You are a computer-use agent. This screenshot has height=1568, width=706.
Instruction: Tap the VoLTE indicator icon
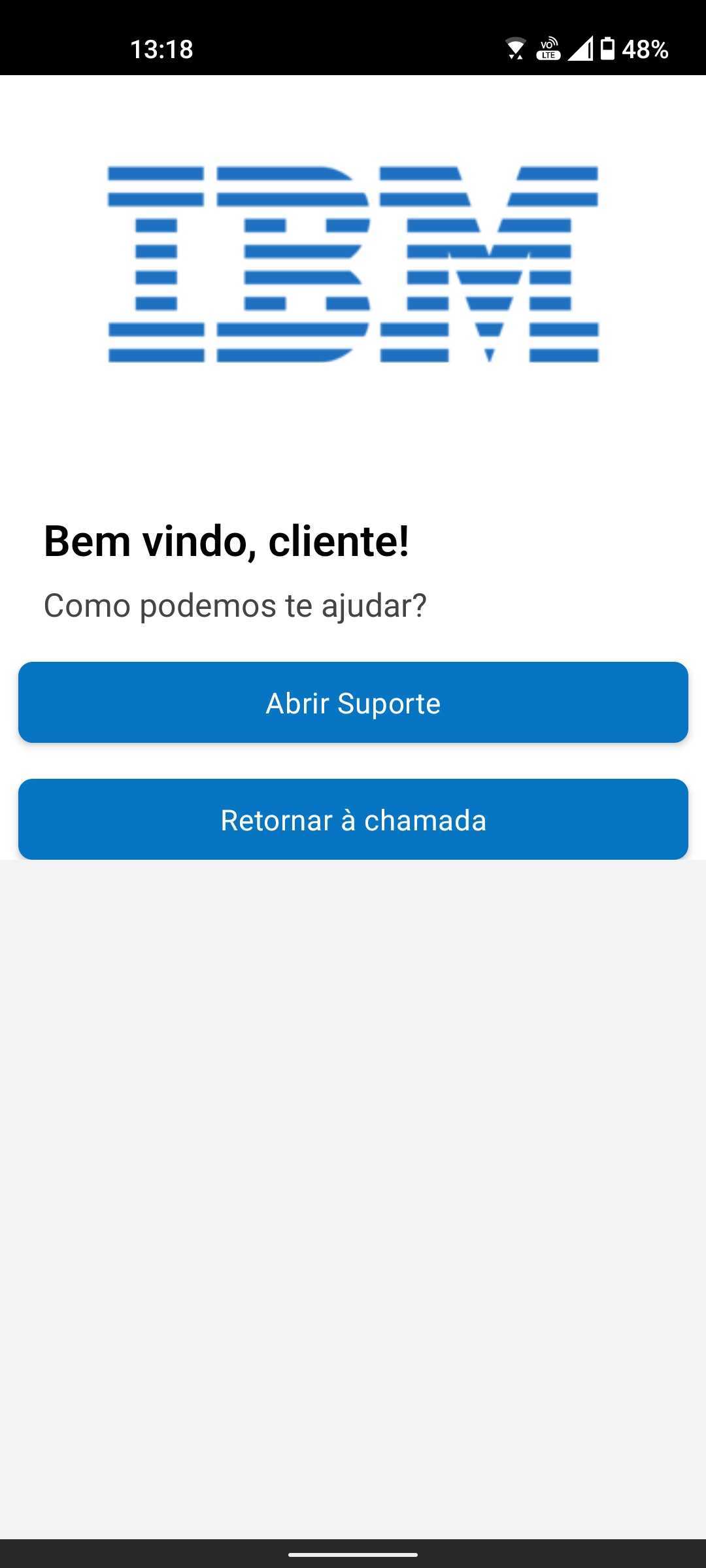(x=548, y=49)
